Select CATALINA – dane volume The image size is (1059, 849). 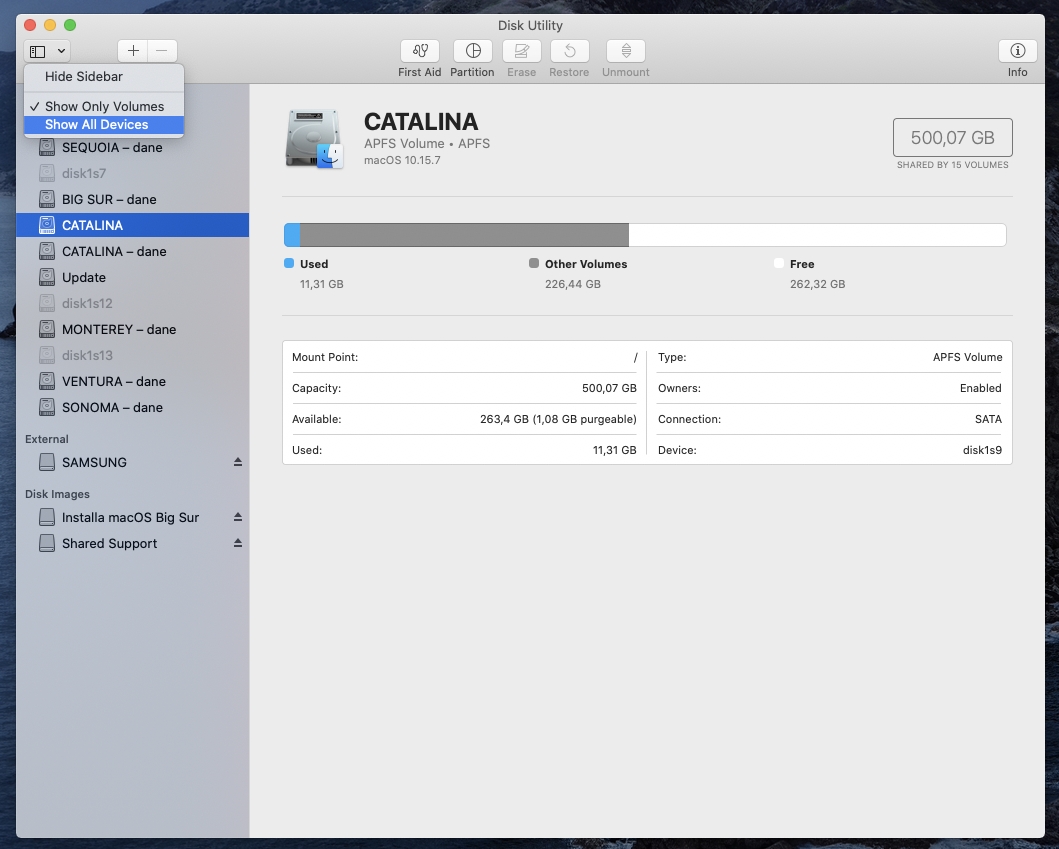pyautogui.click(x=132, y=251)
